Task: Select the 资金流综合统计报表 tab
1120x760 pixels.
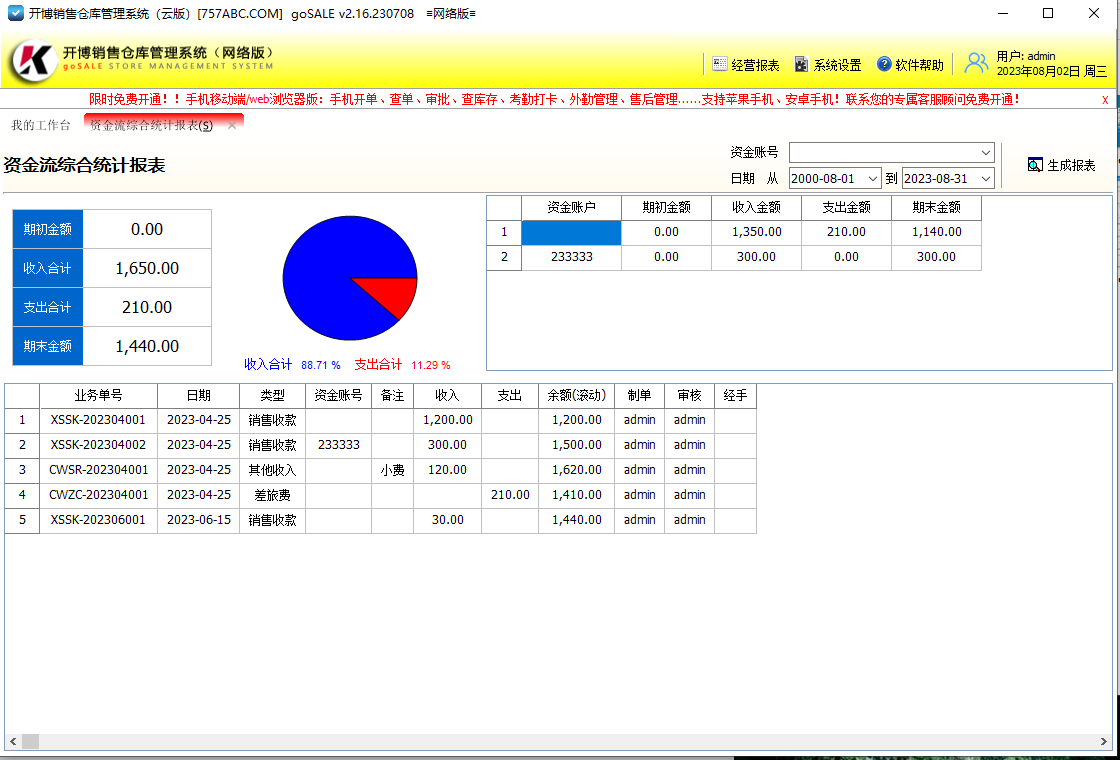Action: pos(150,125)
